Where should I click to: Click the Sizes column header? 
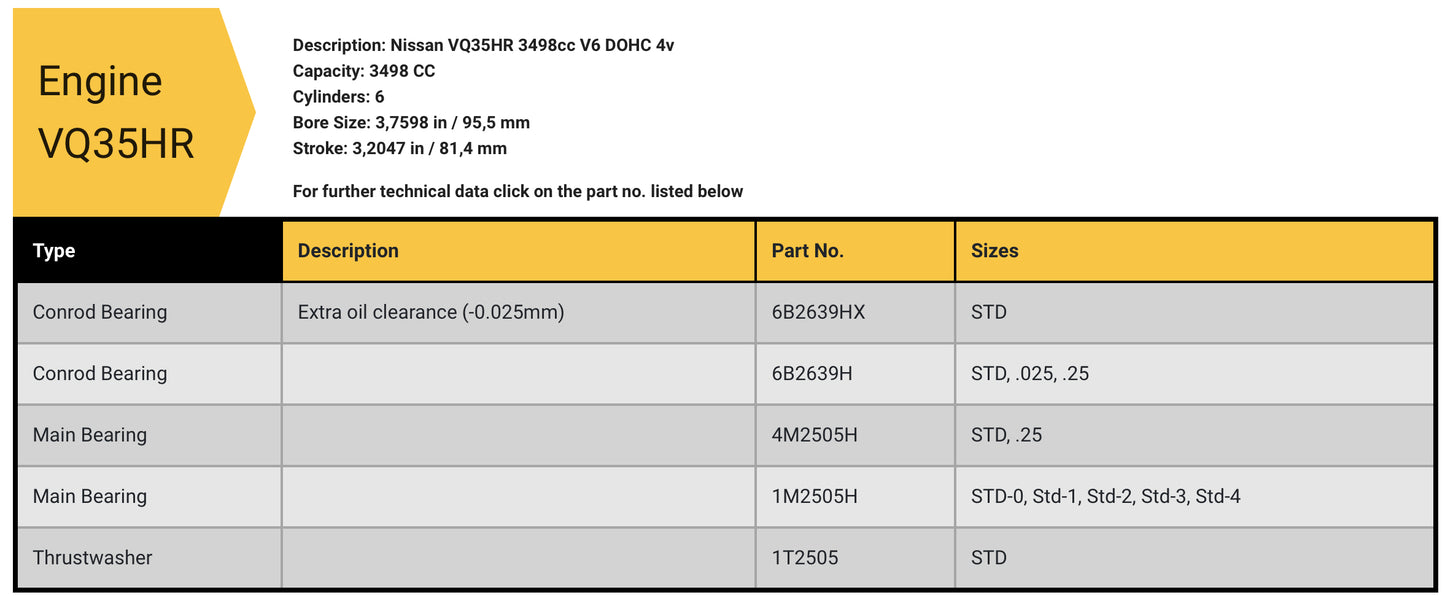[x=994, y=250]
